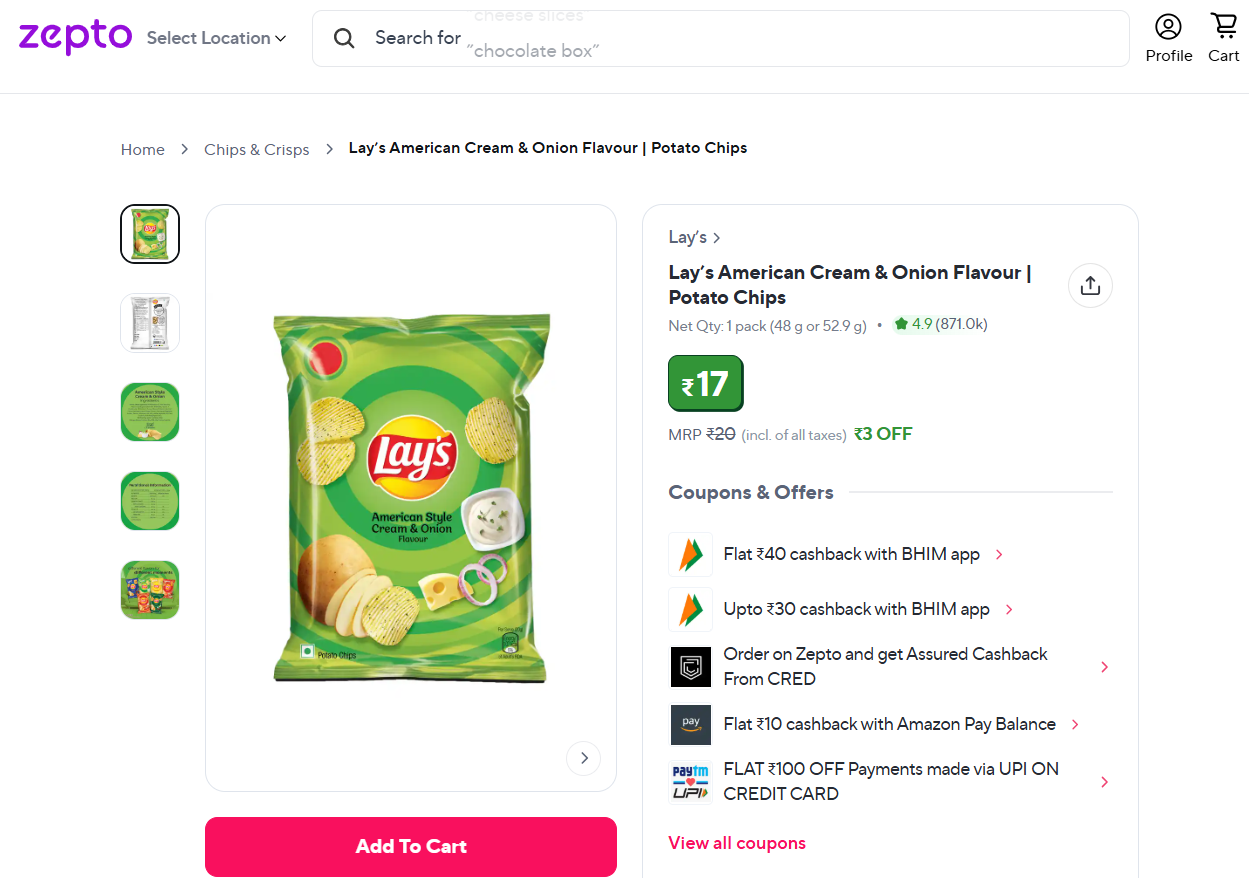Open the Select Location dropdown

[x=216, y=38]
